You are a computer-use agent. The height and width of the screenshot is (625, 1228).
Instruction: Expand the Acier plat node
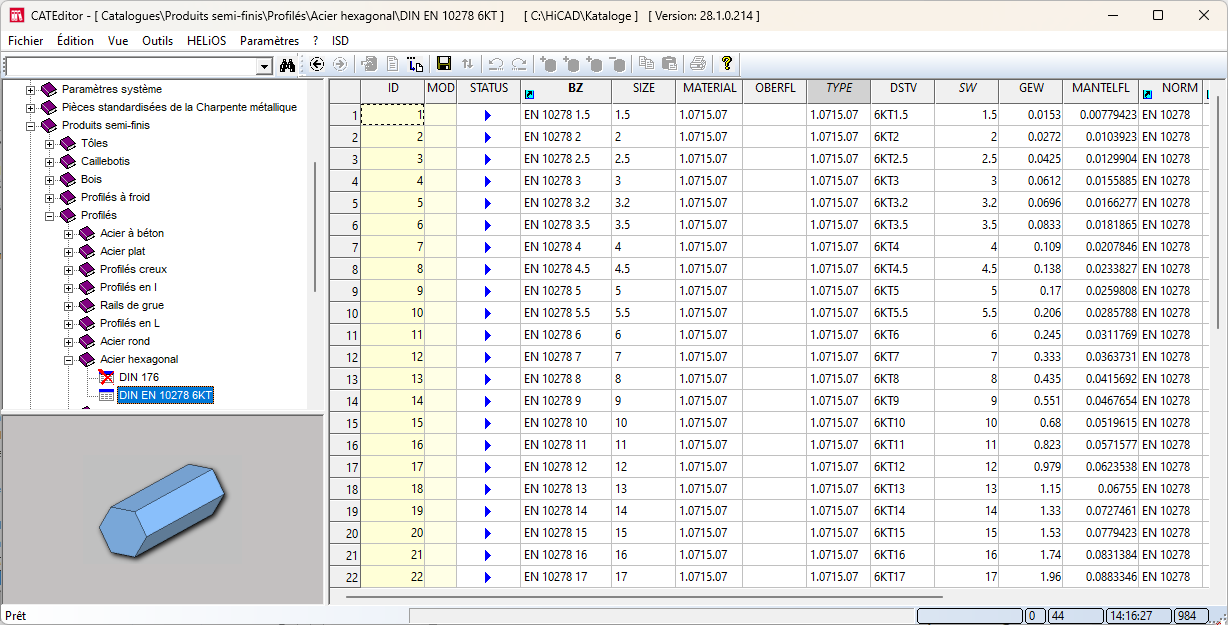69,251
